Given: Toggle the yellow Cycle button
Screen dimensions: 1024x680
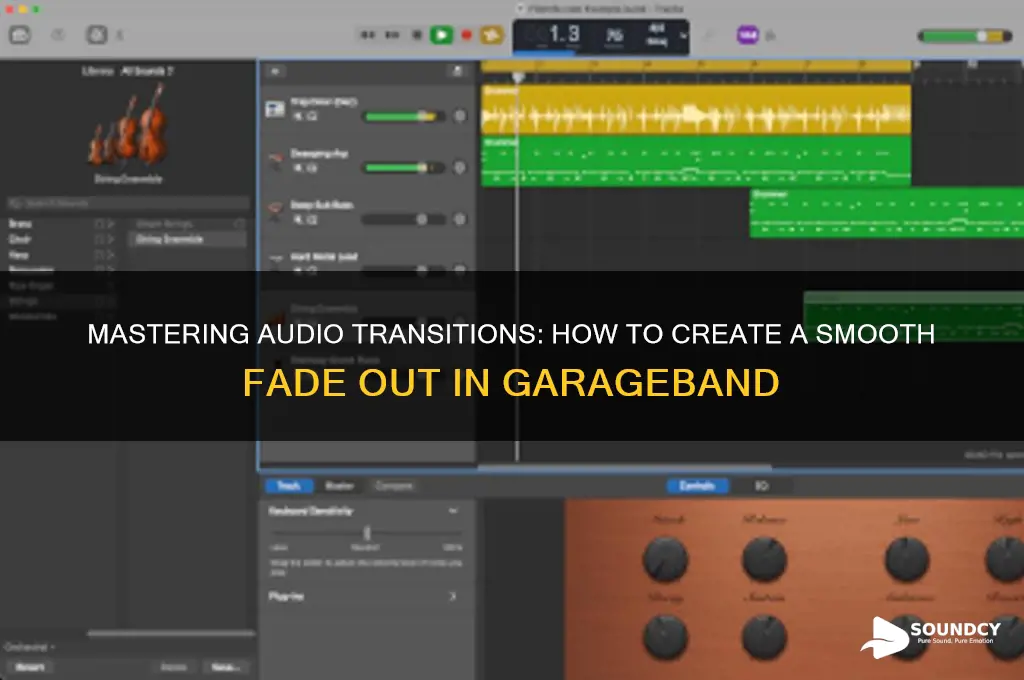Looking at the screenshot, I should pos(492,35).
